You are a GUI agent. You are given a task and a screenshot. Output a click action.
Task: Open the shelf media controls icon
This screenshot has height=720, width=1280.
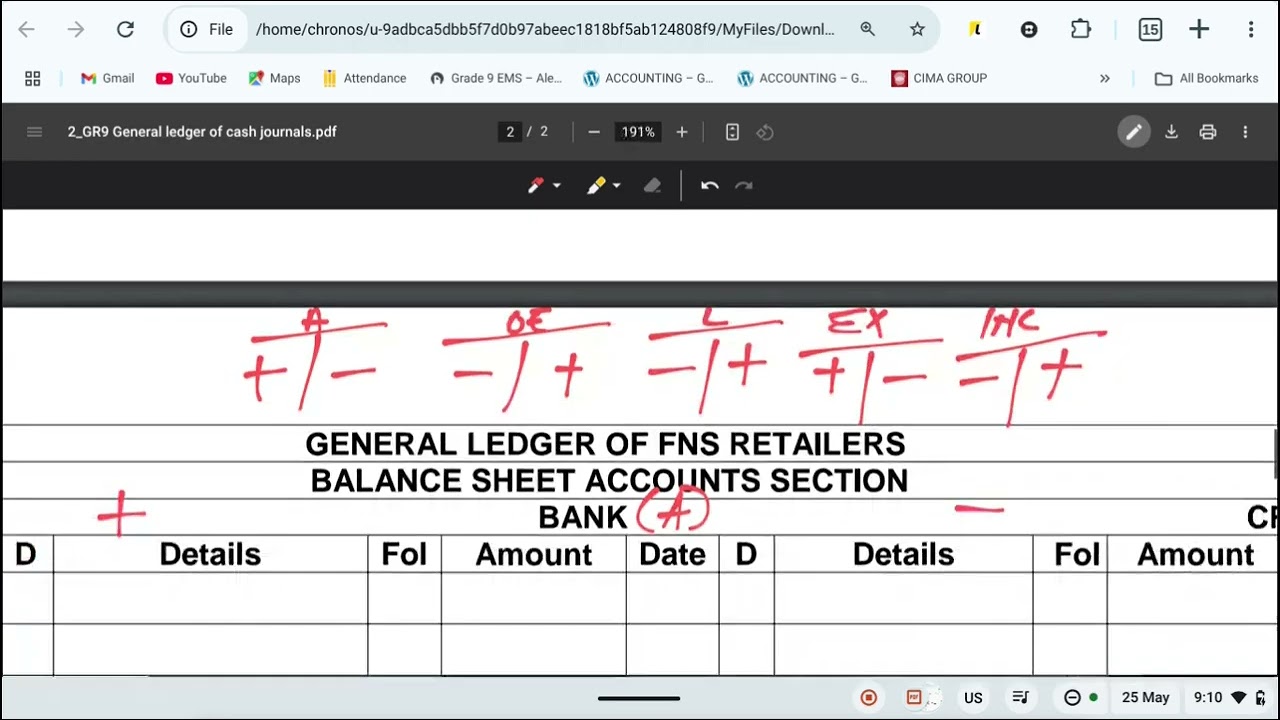pos(1021,698)
